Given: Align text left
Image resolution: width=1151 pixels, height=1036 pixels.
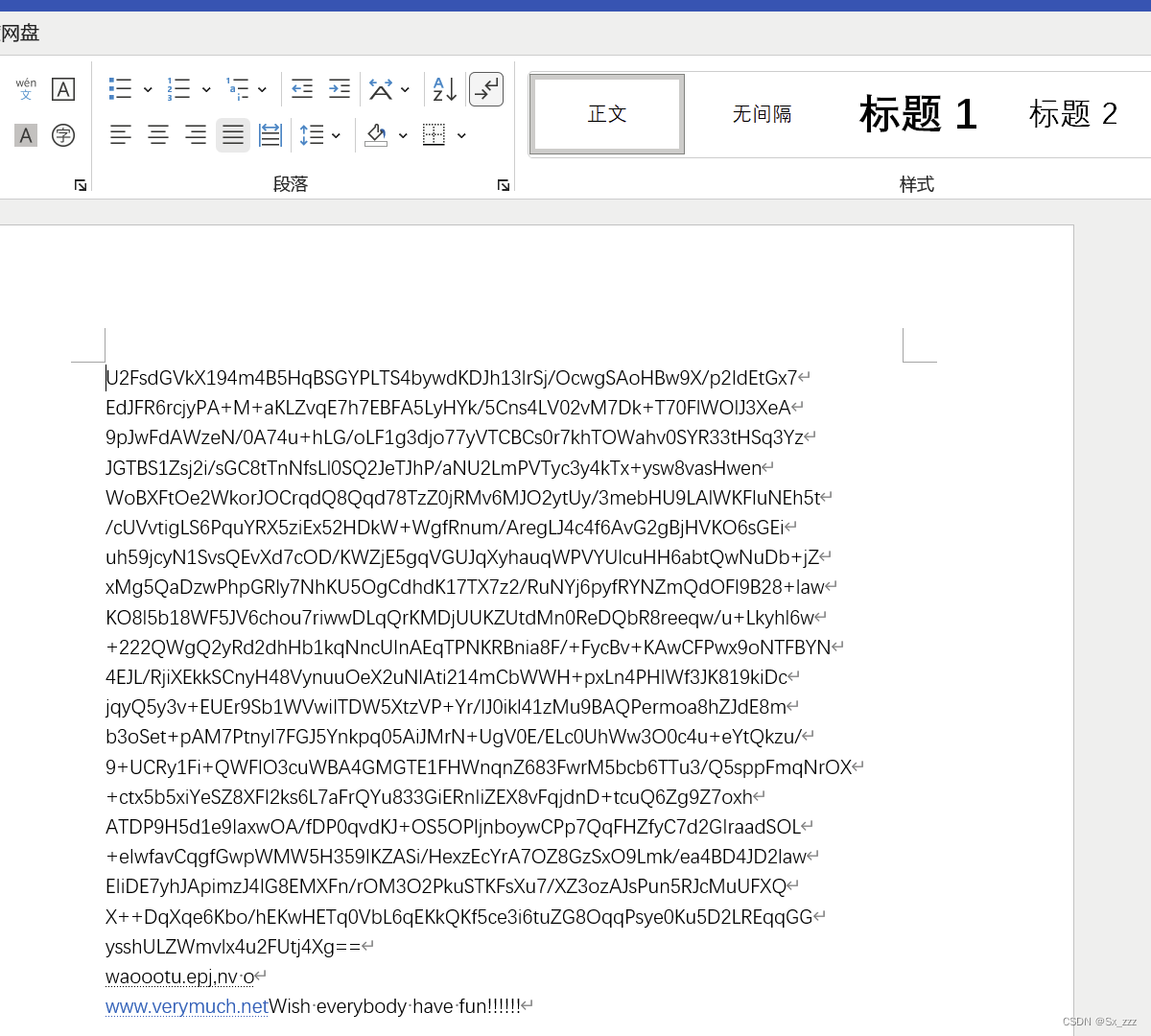Looking at the screenshot, I should click(x=121, y=135).
